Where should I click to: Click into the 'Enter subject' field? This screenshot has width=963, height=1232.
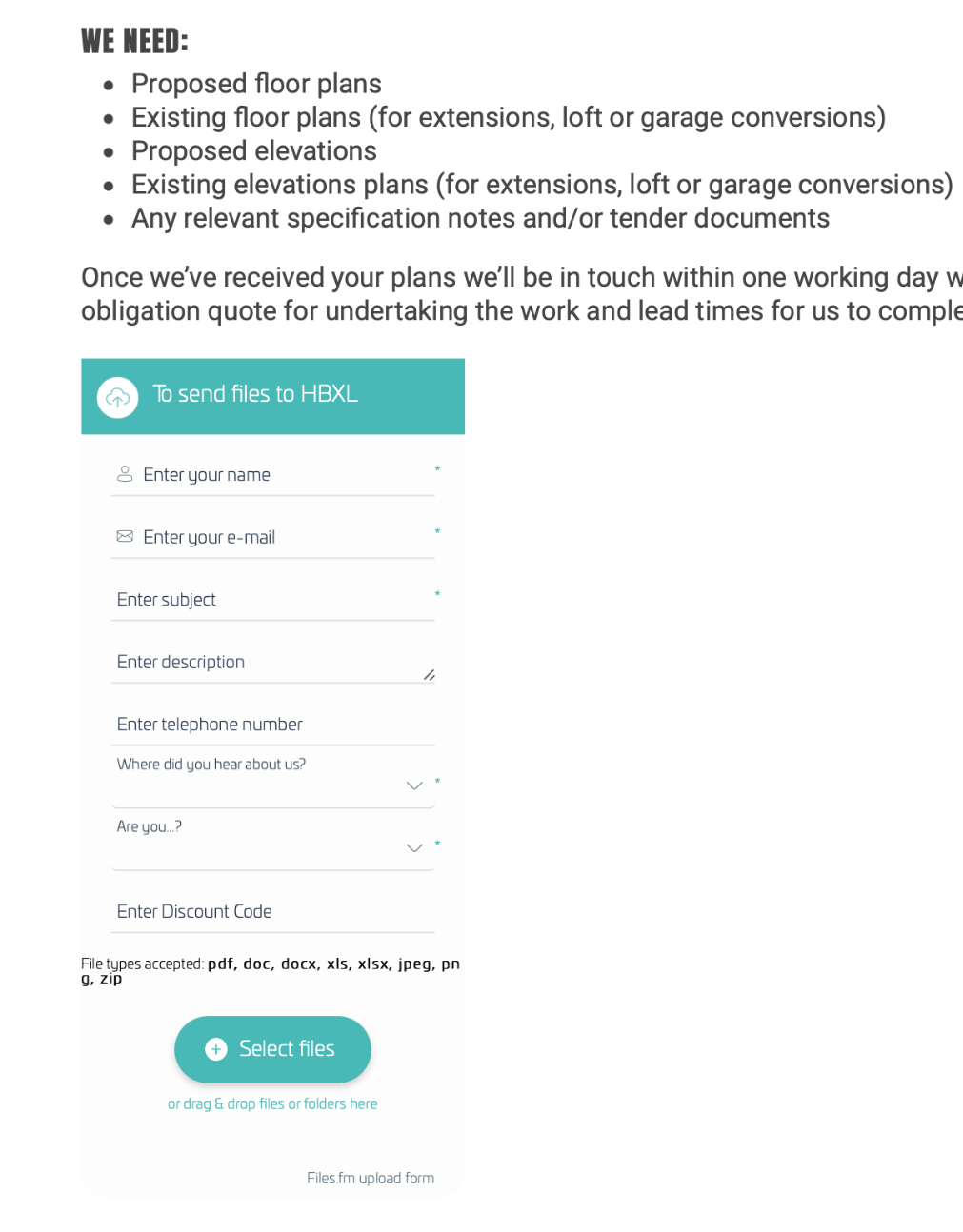click(271, 600)
